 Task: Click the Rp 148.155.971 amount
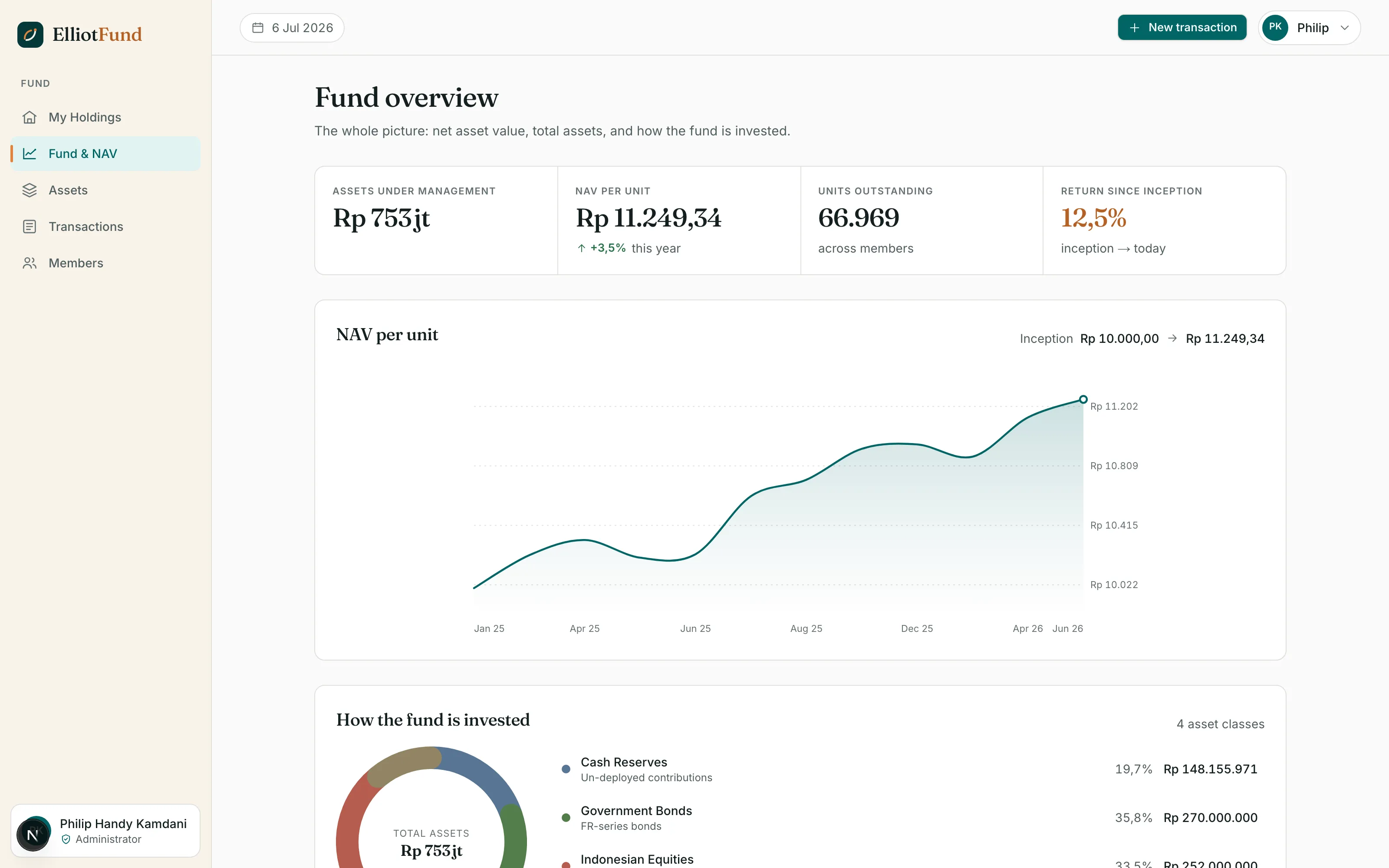pos(1211,769)
